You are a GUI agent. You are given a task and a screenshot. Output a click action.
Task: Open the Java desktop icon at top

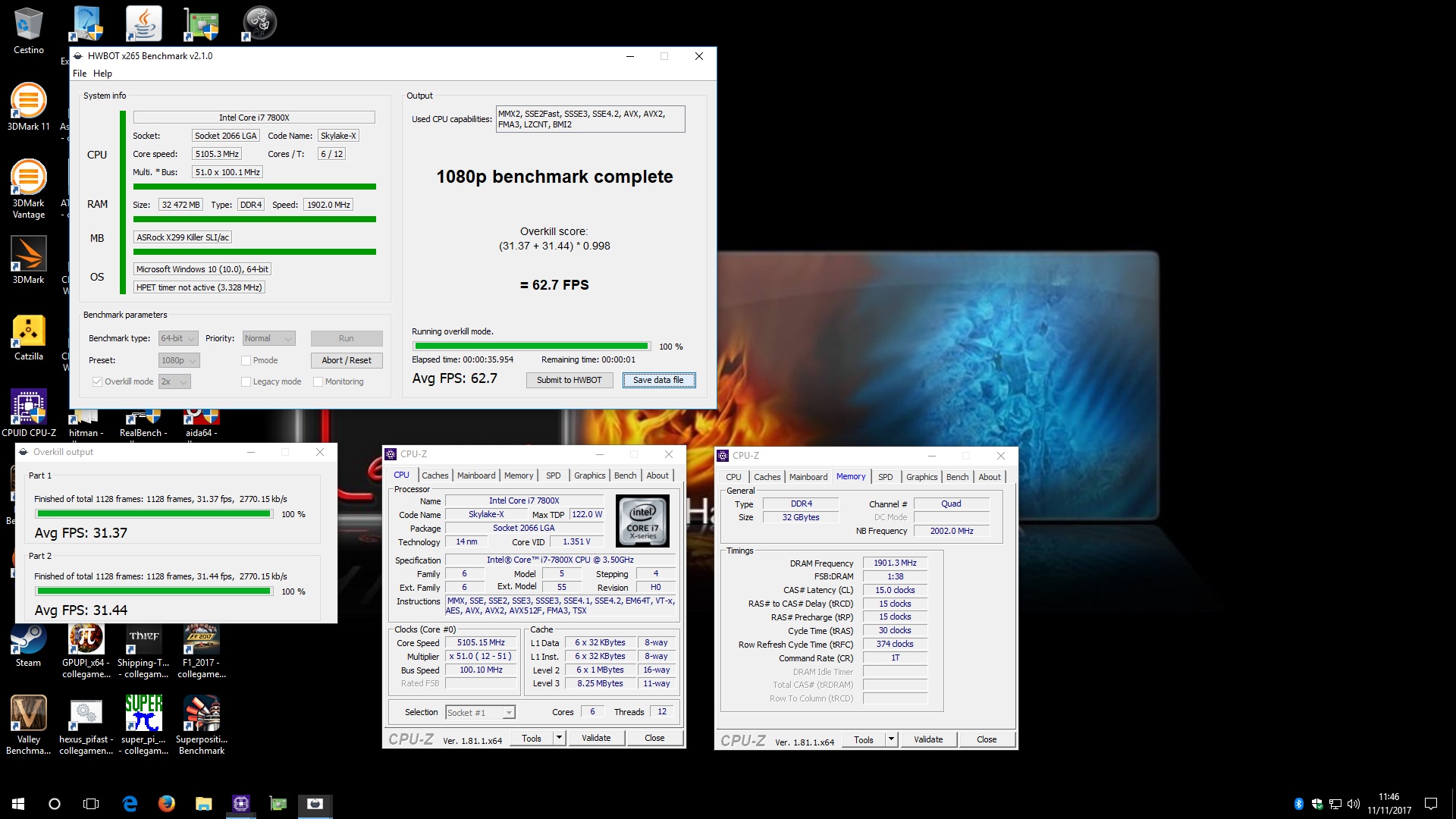tap(143, 24)
